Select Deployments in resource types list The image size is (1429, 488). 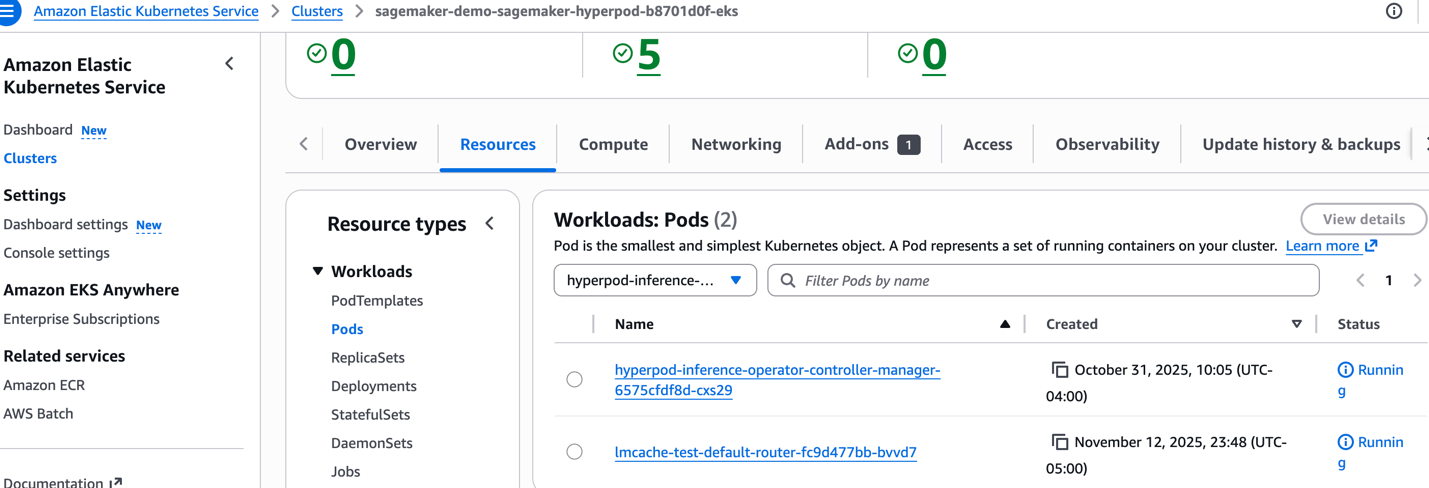pos(374,386)
